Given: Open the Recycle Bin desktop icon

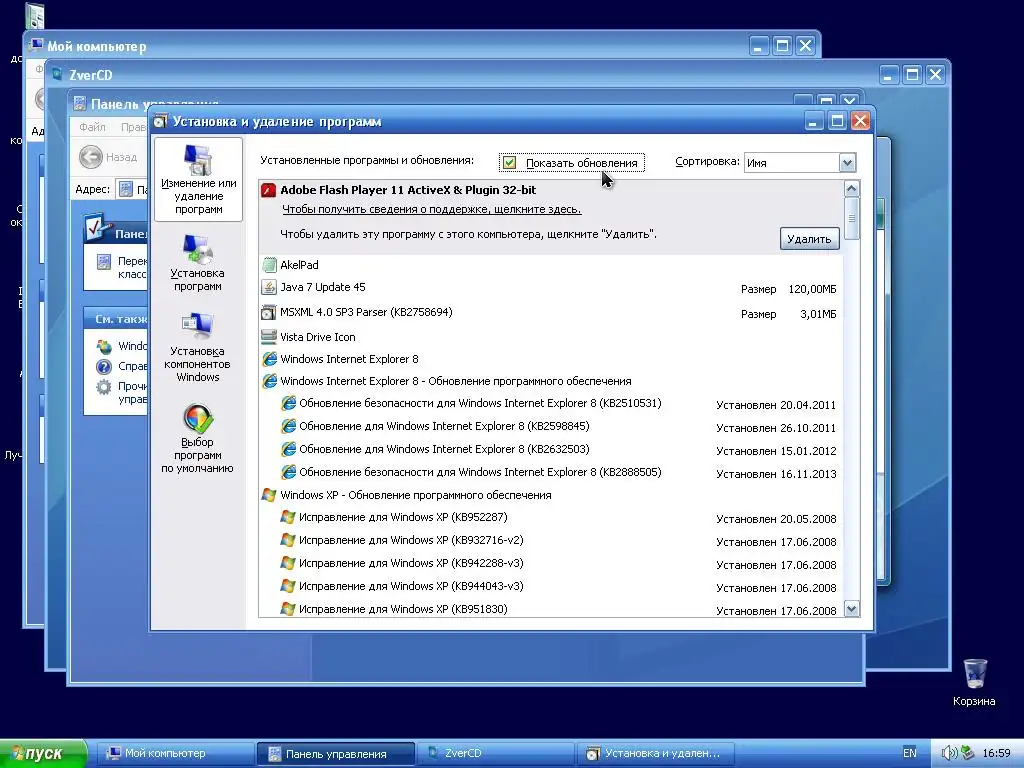Looking at the screenshot, I should 974,674.
